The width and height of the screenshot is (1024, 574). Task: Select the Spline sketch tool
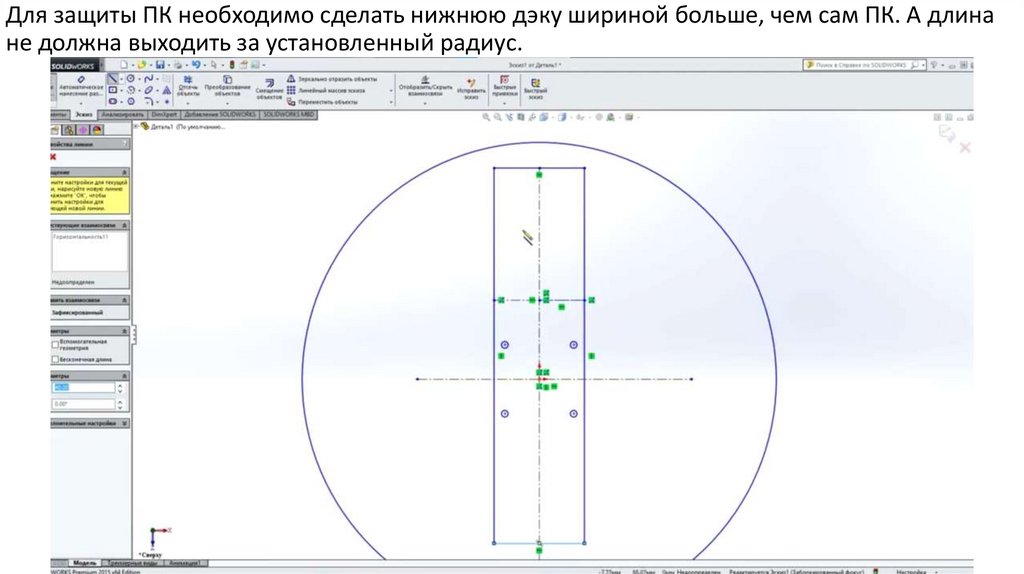pos(149,79)
